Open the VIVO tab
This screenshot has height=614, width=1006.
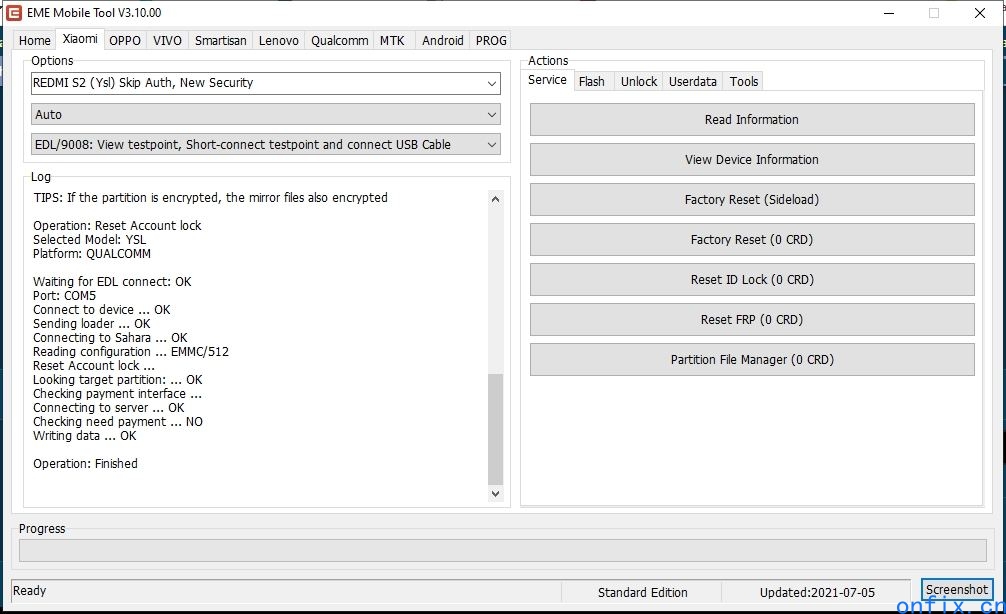(167, 40)
